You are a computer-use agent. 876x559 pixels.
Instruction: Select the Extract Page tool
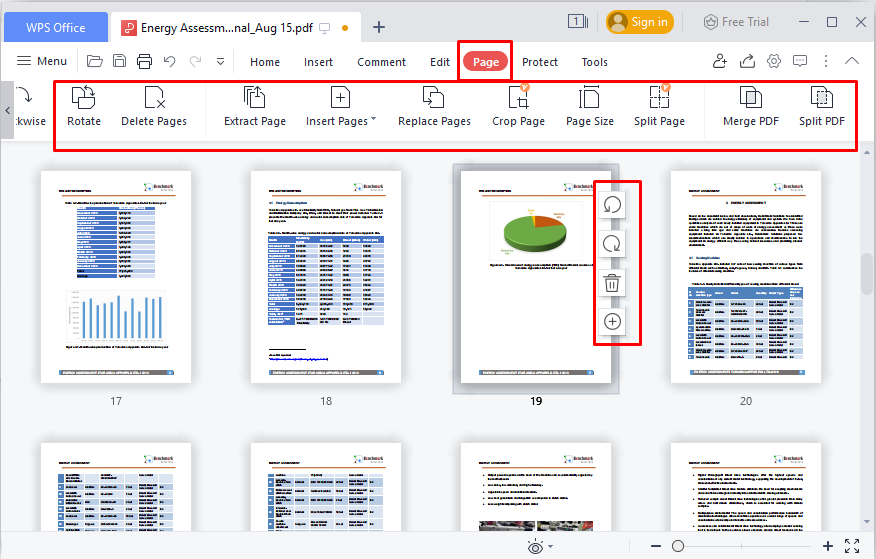click(255, 107)
